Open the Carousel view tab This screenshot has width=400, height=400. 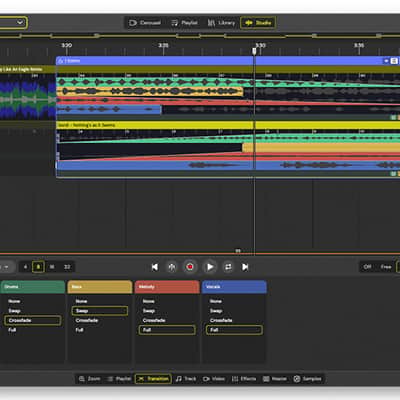pos(145,23)
